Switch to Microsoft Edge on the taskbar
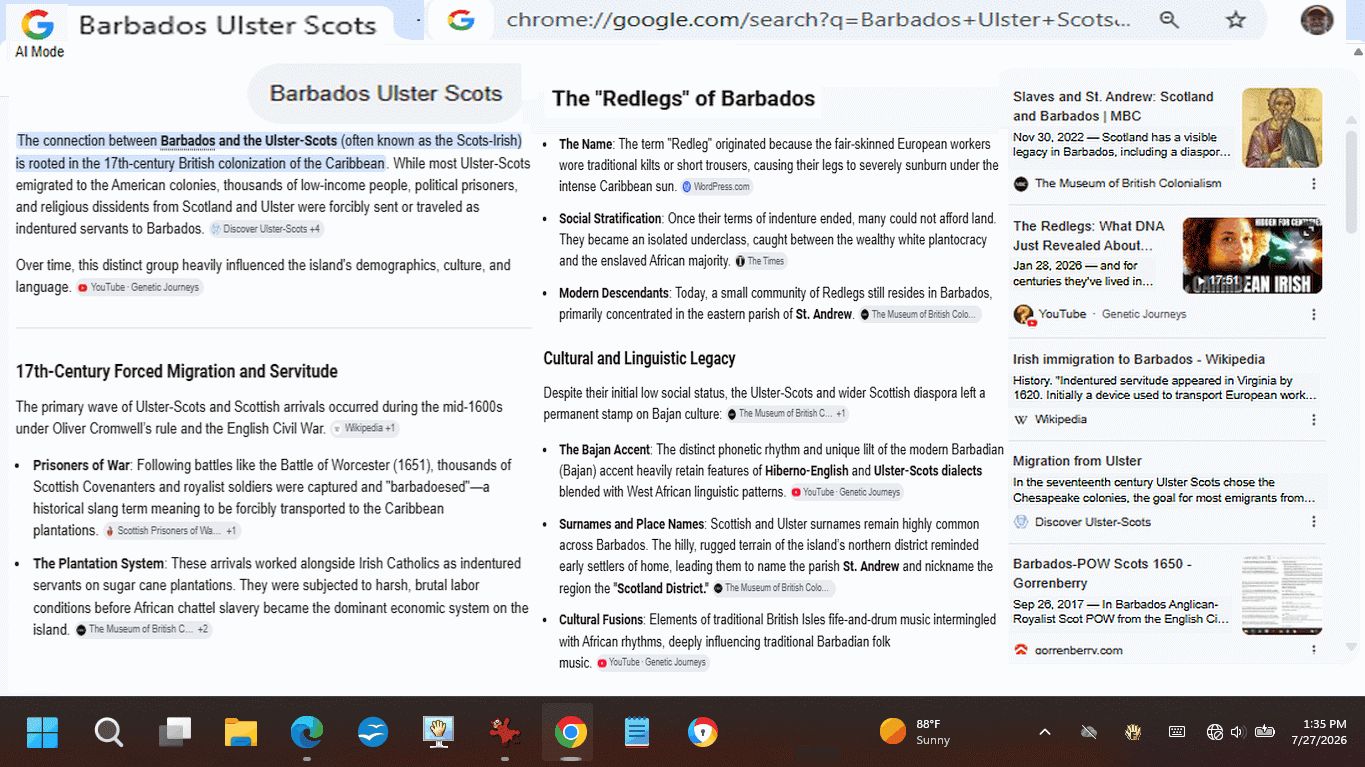The image size is (1365, 767). [307, 733]
